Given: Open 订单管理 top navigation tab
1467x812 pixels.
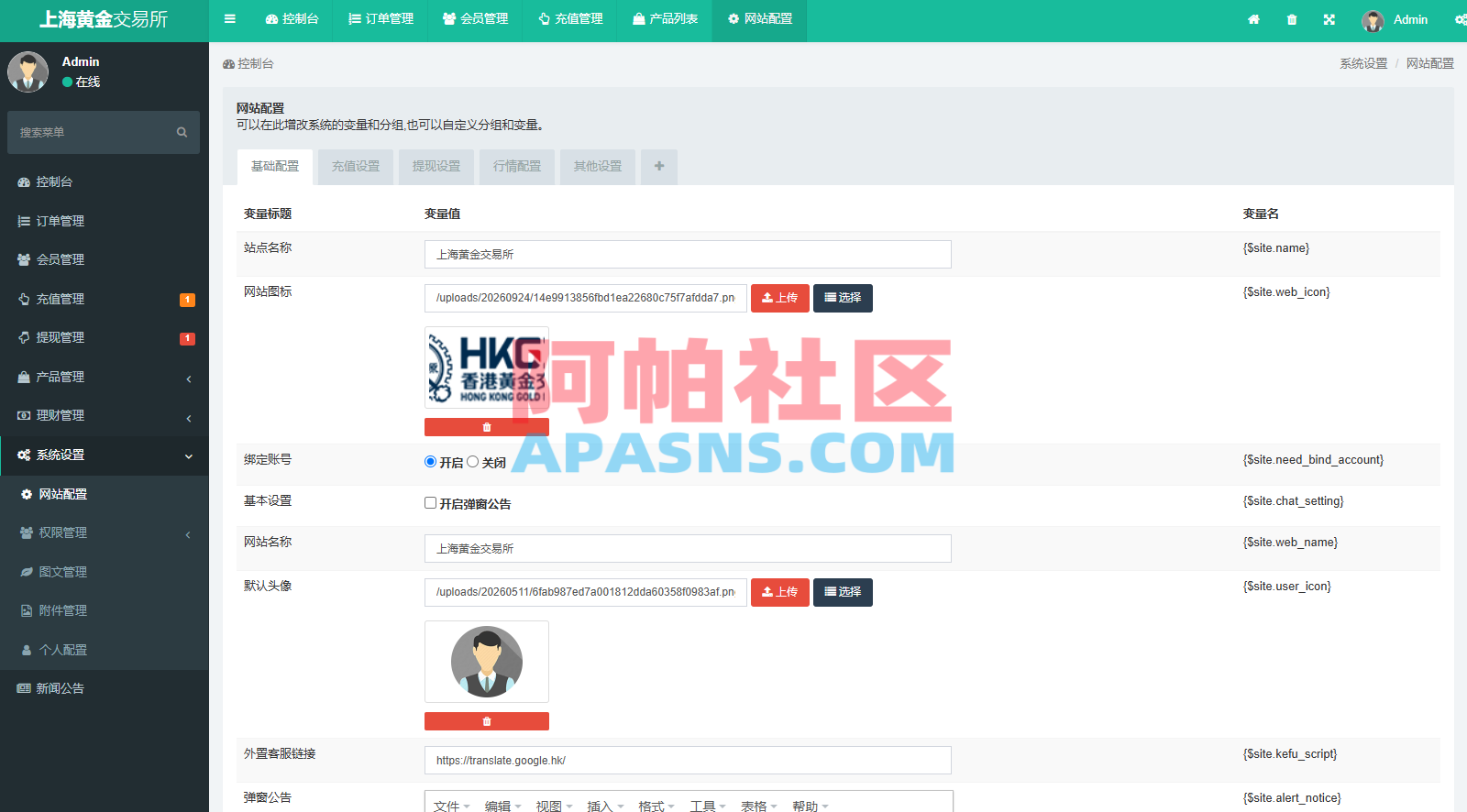Looking at the screenshot, I should tap(381, 19).
